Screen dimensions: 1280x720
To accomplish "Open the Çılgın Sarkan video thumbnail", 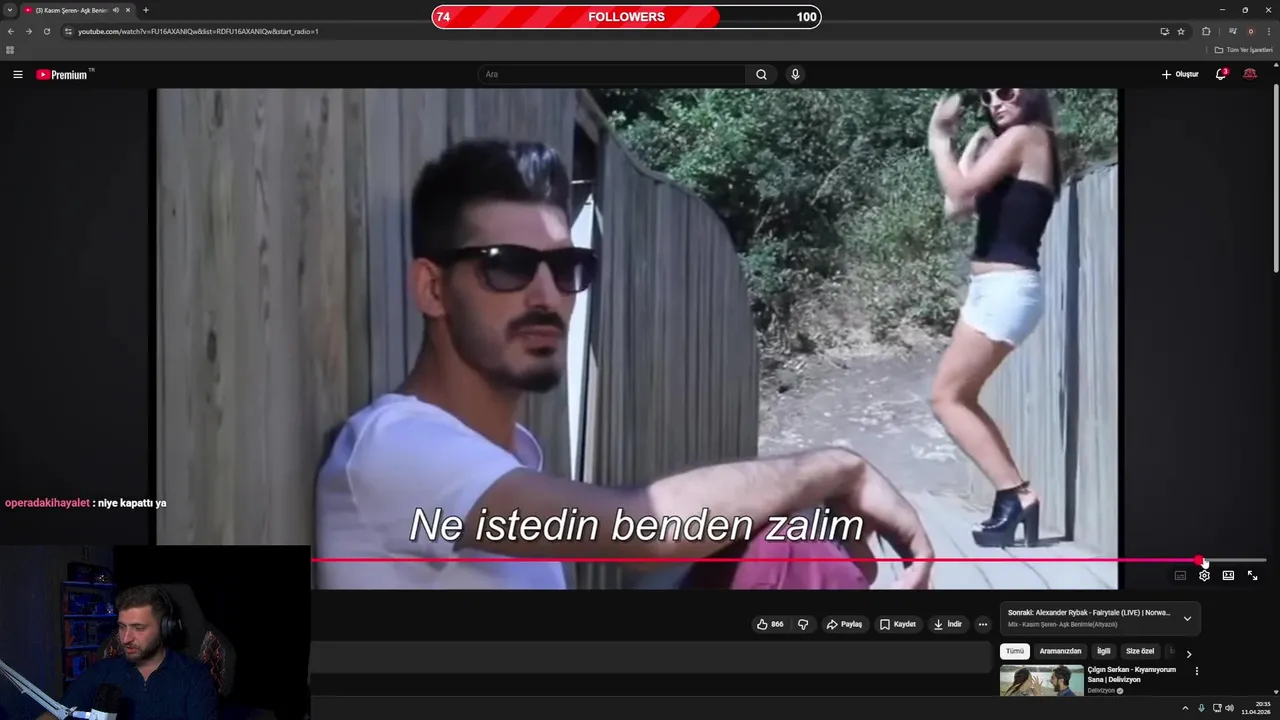I will (x=1041, y=680).
